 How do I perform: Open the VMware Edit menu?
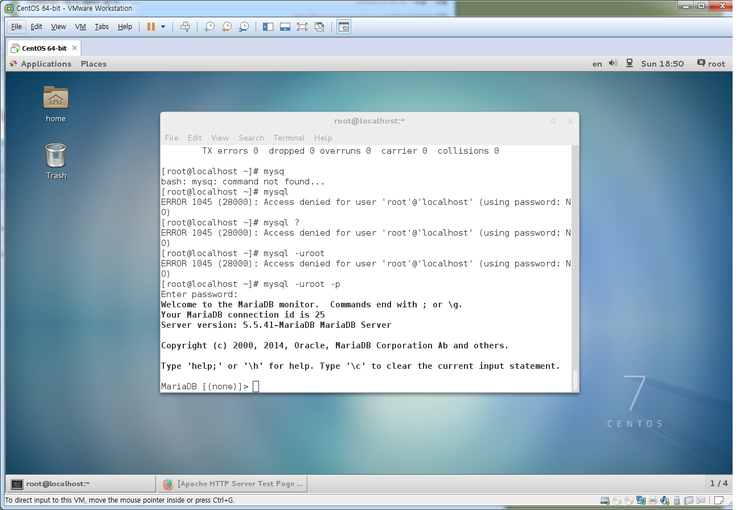tap(36, 27)
